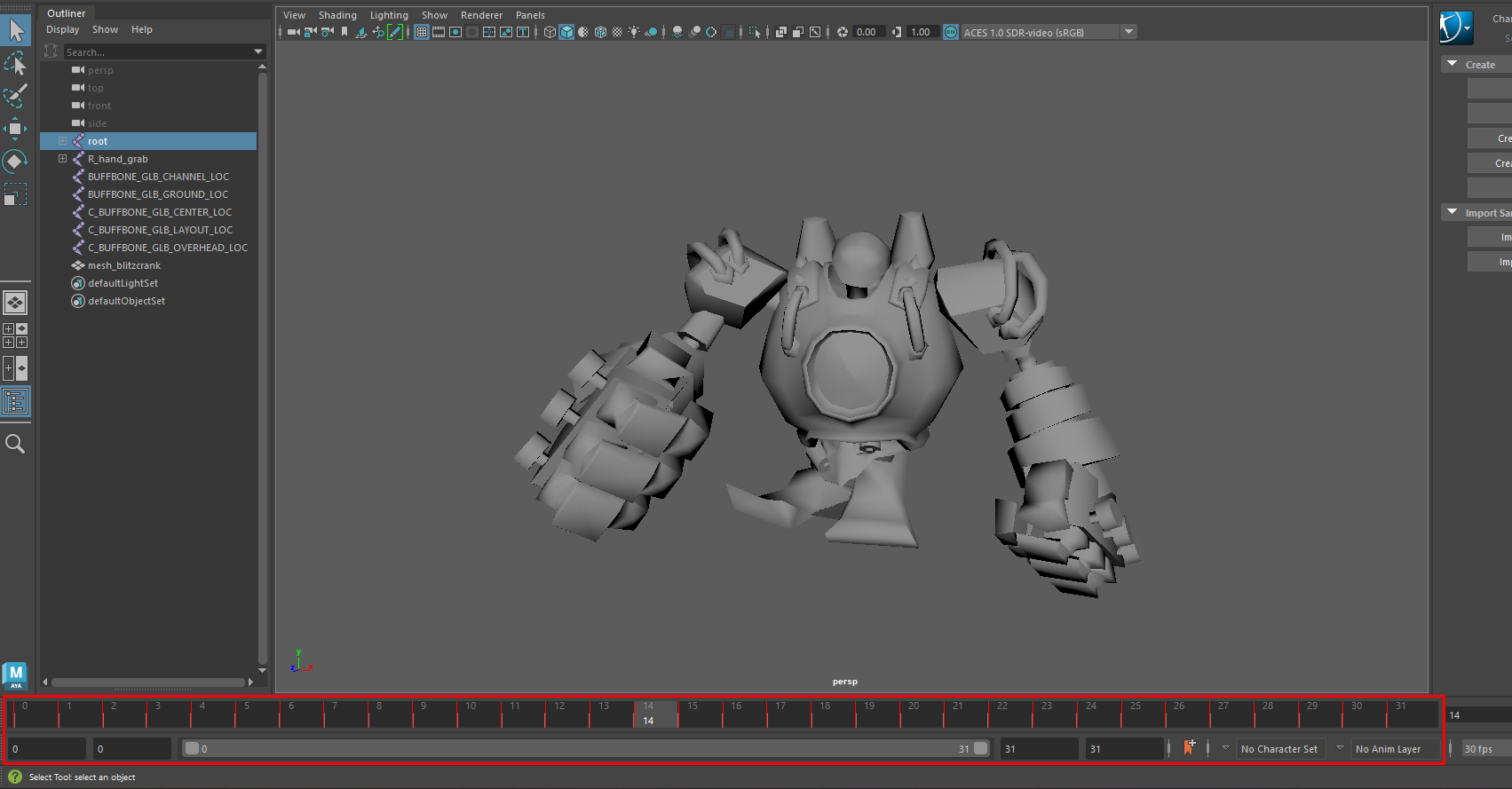Open the Outliner Display menu
Screen dimensions: 1512x789
(63, 29)
